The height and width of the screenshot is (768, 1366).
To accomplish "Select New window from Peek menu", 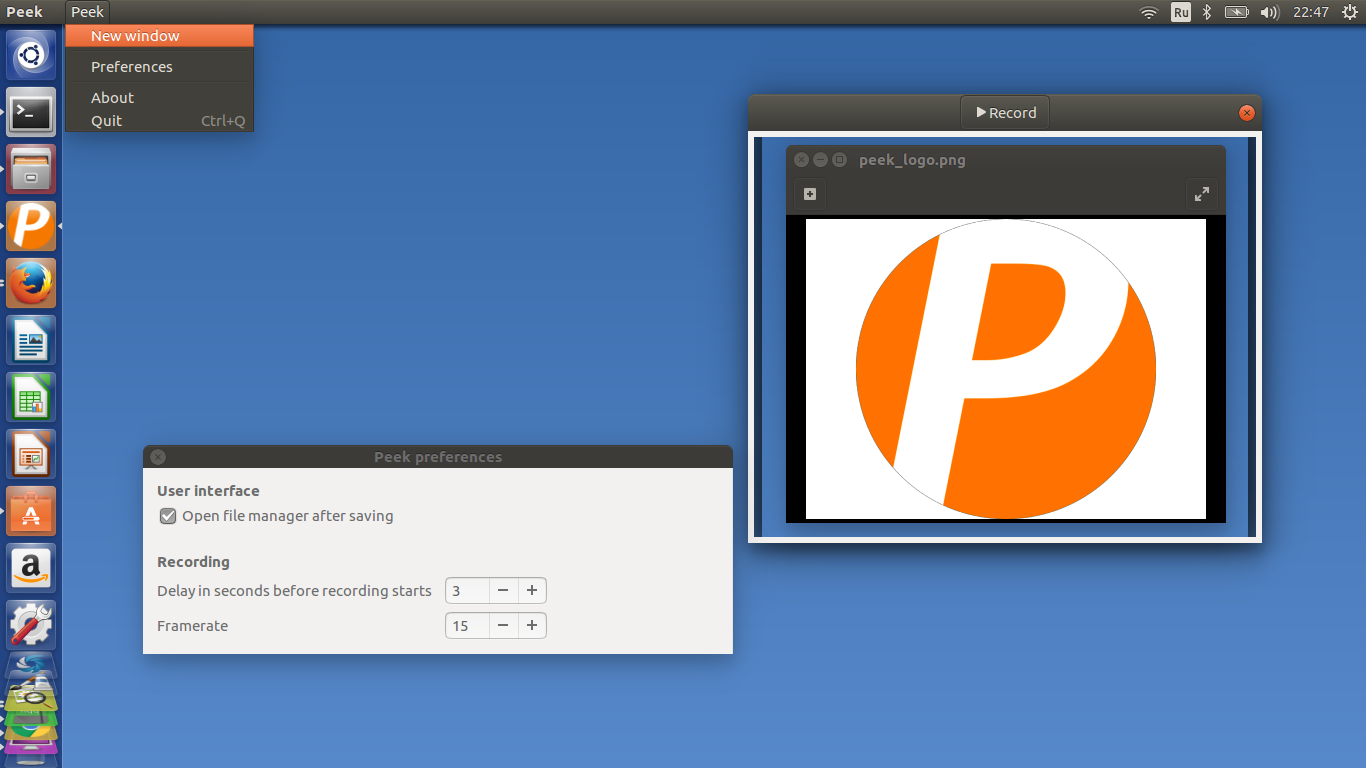I will pos(159,36).
